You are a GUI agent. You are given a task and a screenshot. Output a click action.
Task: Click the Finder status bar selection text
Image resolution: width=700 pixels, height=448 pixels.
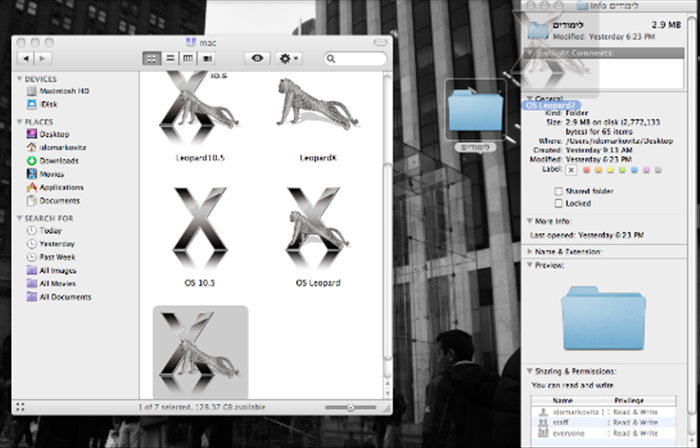(202, 407)
